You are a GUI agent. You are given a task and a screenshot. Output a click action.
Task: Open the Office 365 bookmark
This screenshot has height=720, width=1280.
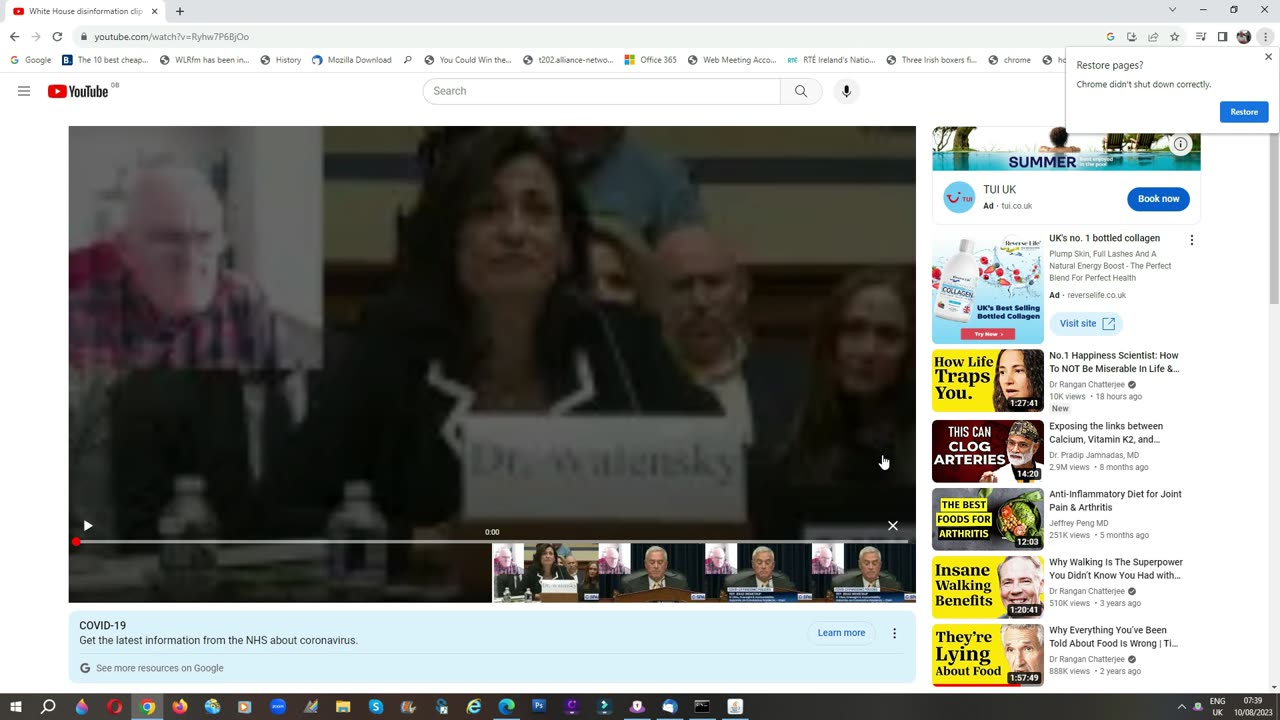pyautogui.click(x=650, y=60)
